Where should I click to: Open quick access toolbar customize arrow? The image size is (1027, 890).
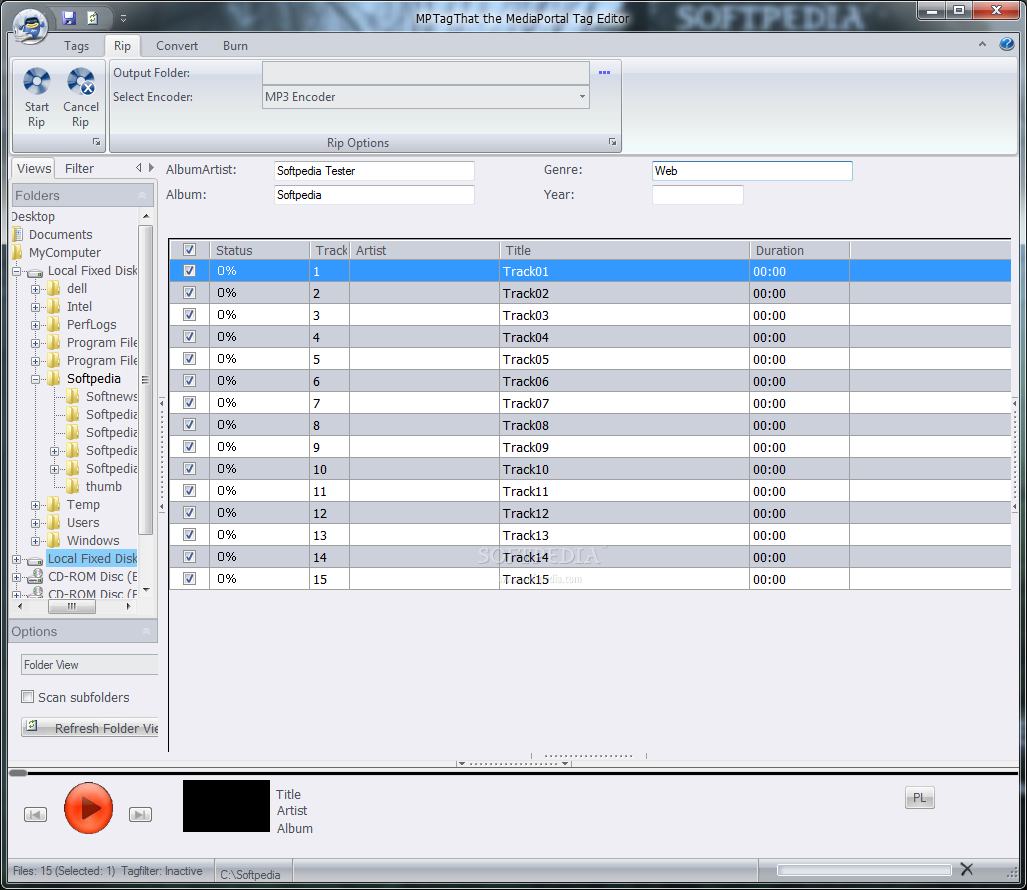click(x=123, y=18)
